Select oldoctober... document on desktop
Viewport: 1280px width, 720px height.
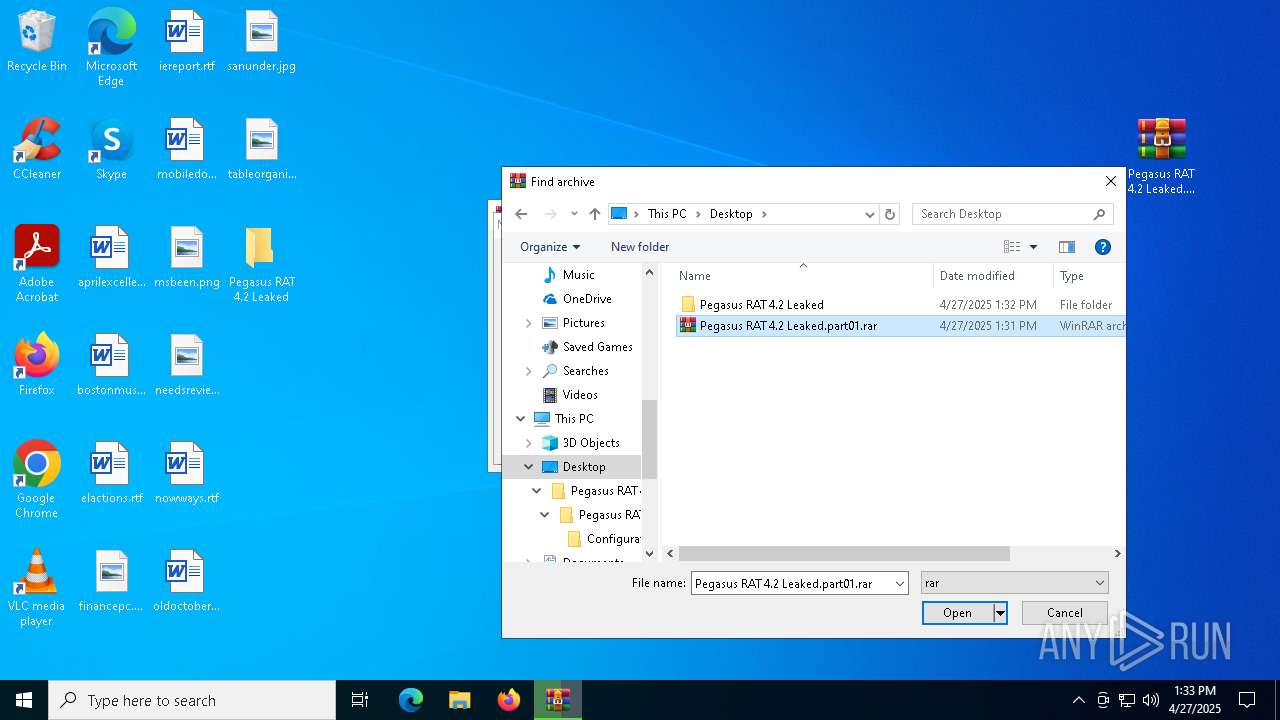(186, 582)
